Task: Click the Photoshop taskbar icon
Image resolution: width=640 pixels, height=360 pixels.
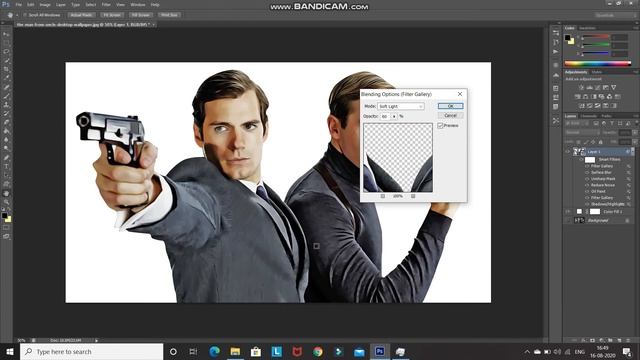Action: click(x=380, y=351)
